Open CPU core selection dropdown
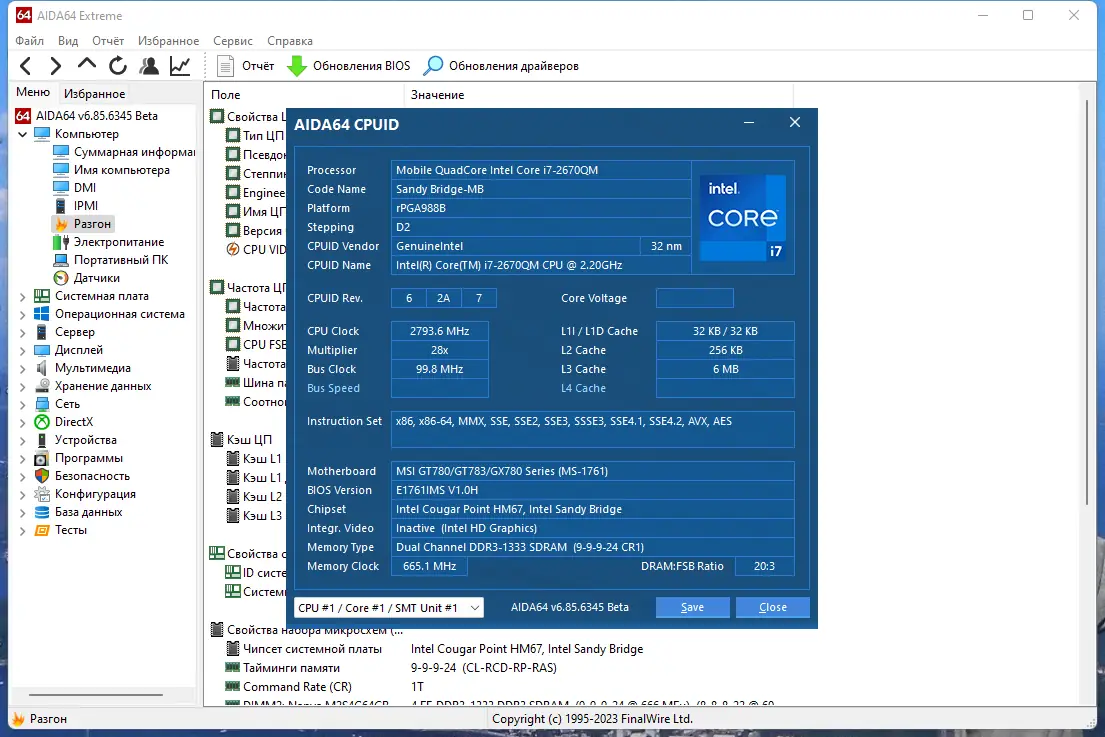This screenshot has width=1105, height=737. (x=388, y=607)
